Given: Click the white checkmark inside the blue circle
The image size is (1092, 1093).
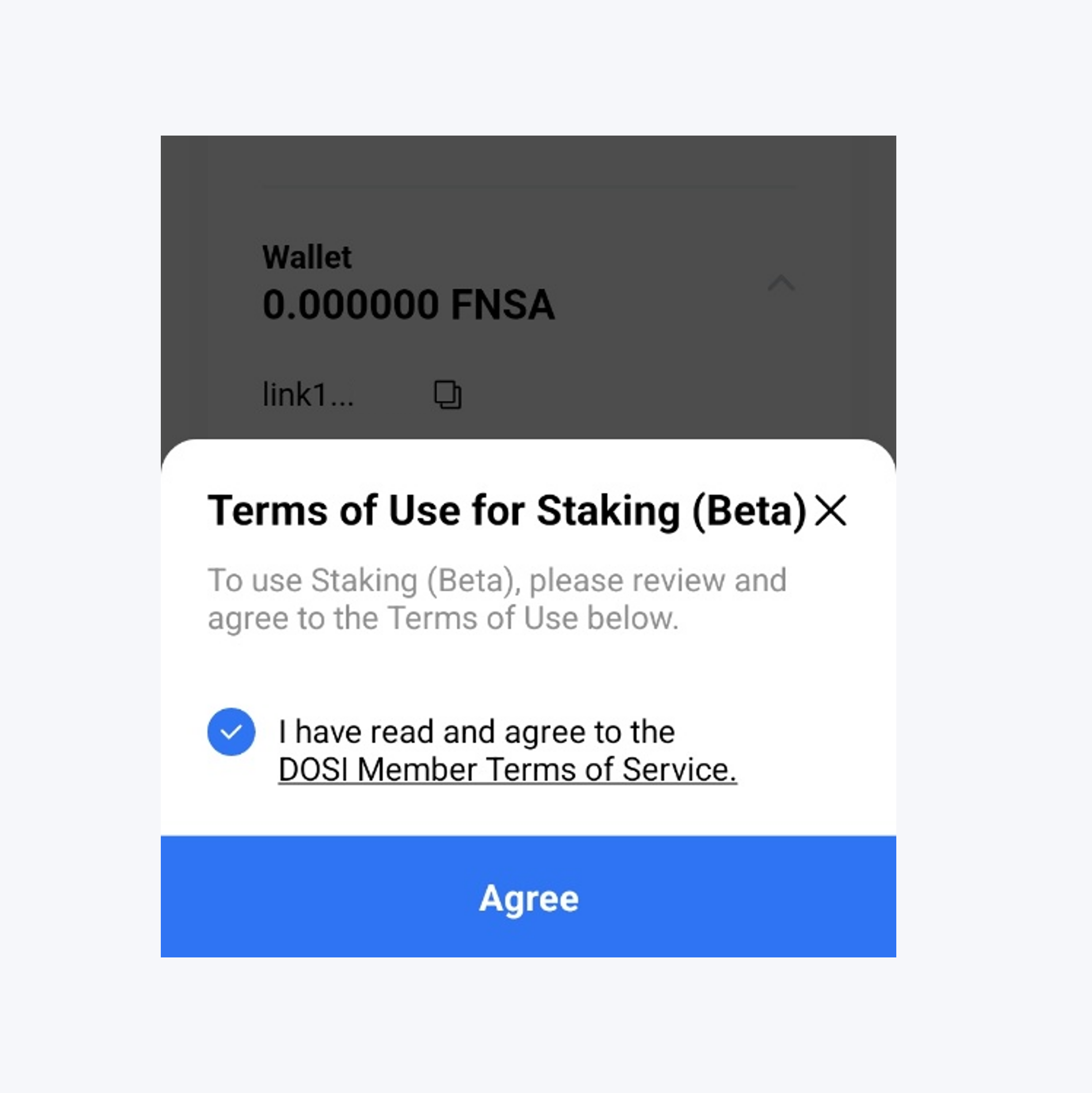Looking at the screenshot, I should point(231,733).
